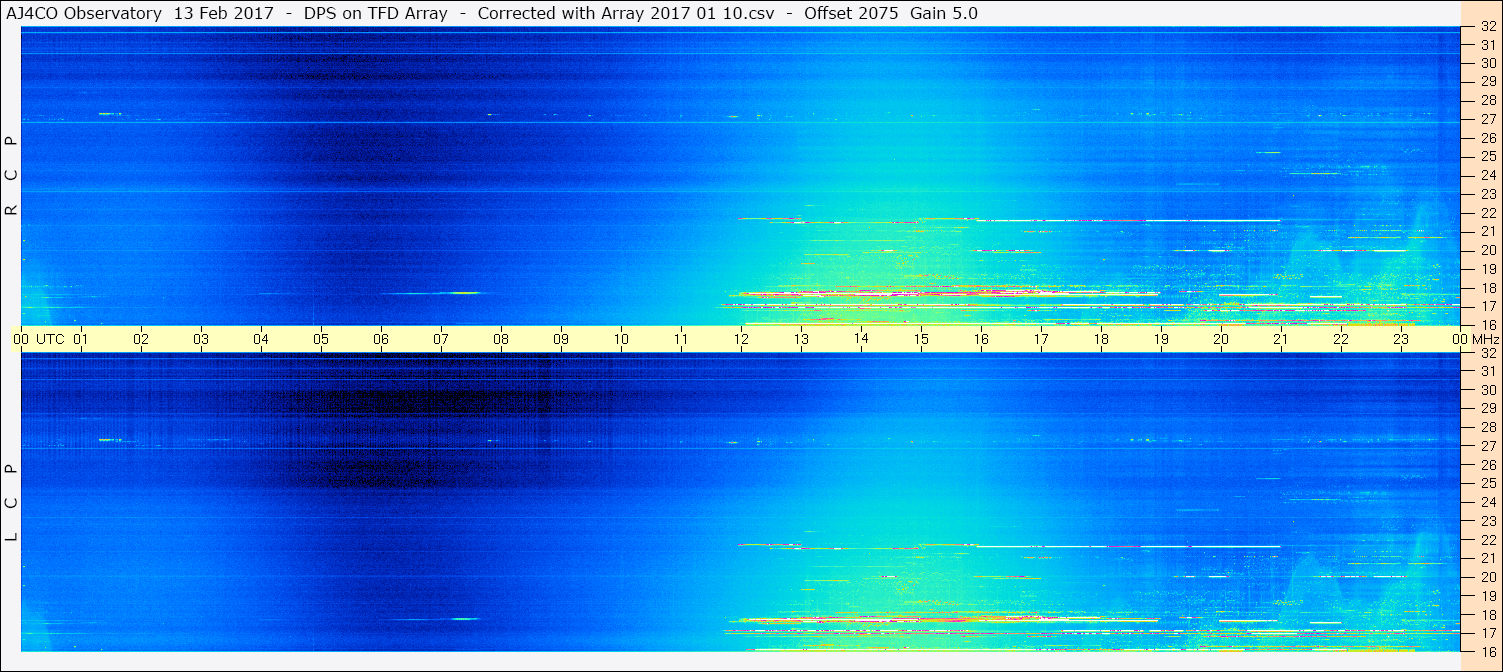Click the "13" hour mark on time axis

[801, 339]
